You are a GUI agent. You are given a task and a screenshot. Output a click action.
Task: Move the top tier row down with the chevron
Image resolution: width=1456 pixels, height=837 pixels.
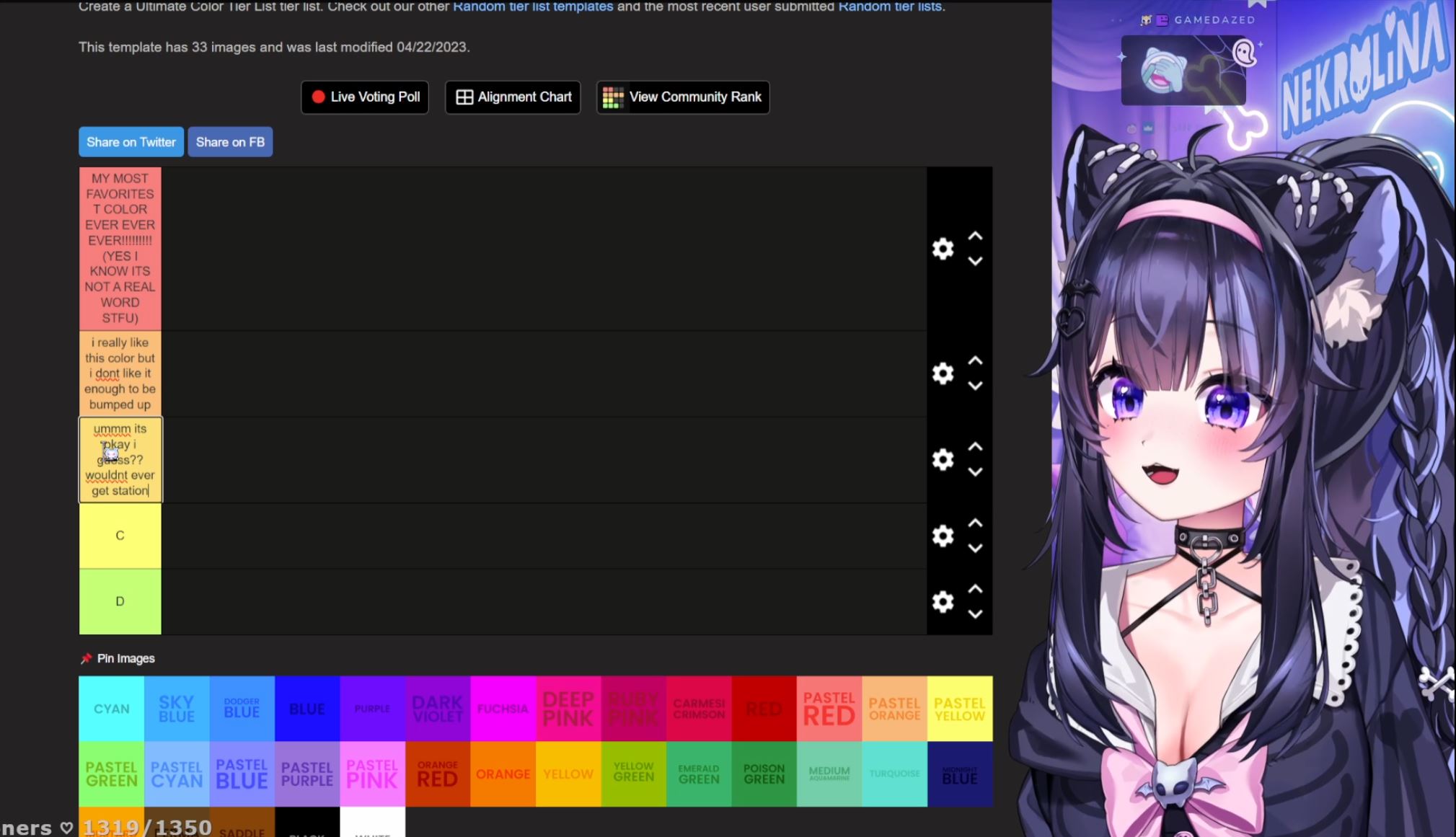click(975, 262)
